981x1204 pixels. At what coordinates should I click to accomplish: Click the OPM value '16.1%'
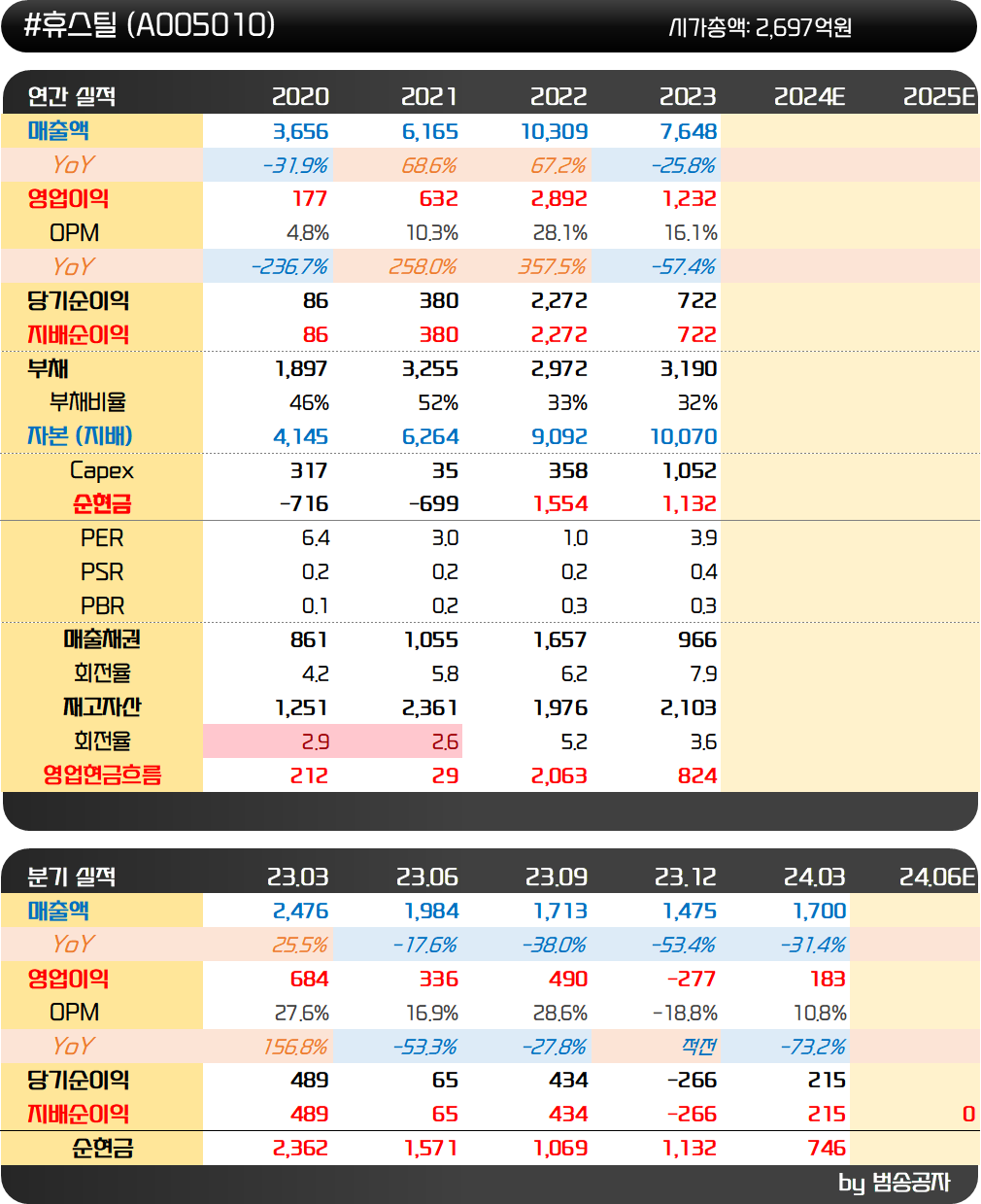click(692, 233)
